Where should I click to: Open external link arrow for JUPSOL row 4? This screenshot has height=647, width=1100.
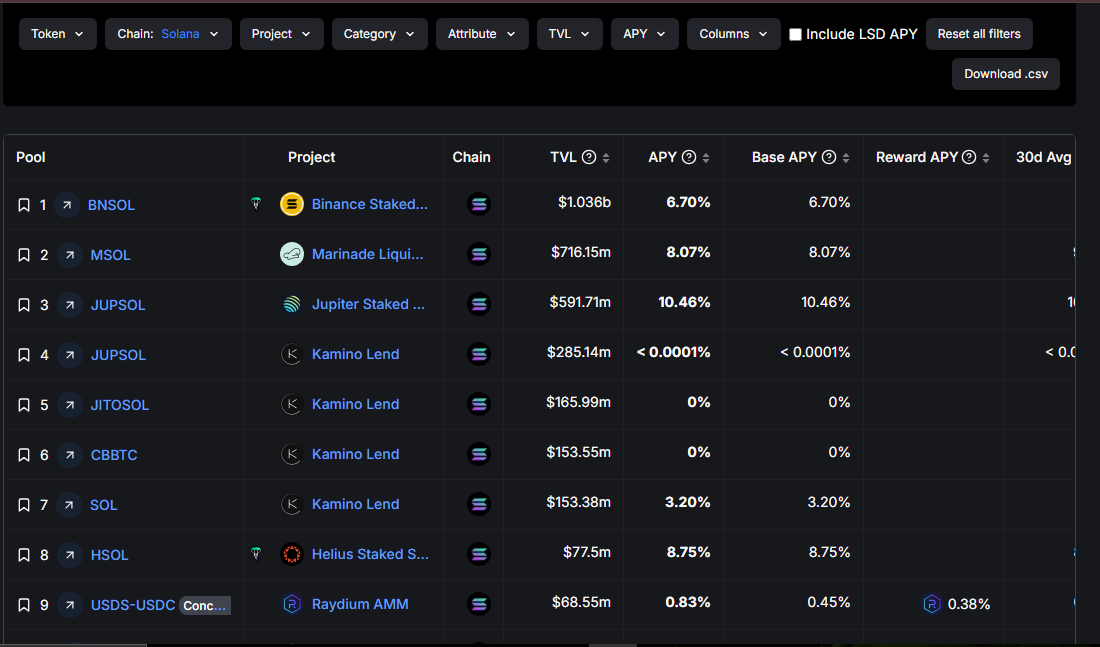[x=69, y=355]
